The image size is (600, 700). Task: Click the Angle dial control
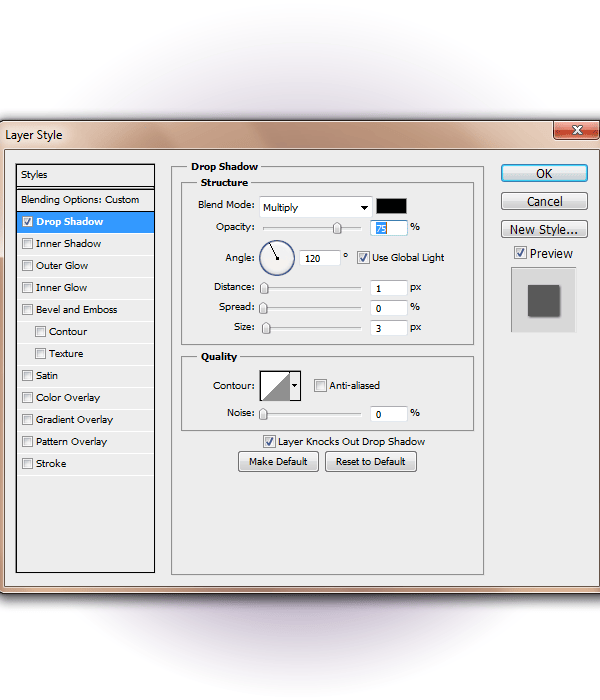click(277, 258)
